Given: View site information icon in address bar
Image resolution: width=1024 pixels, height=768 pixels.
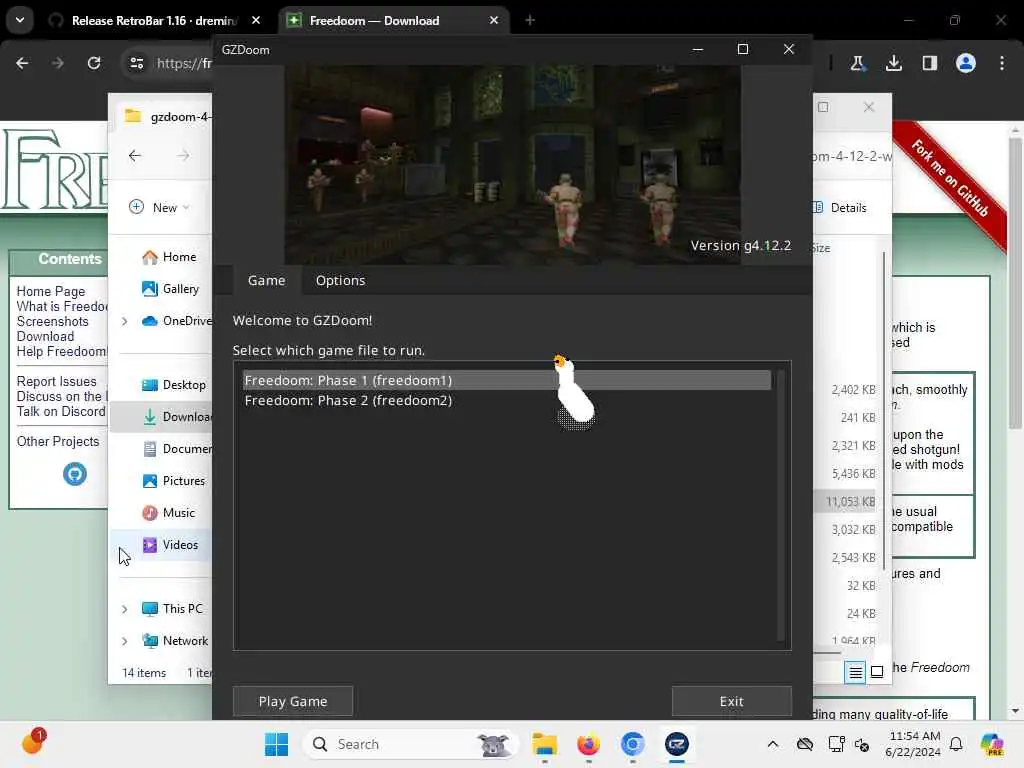Looking at the screenshot, I should (x=136, y=63).
